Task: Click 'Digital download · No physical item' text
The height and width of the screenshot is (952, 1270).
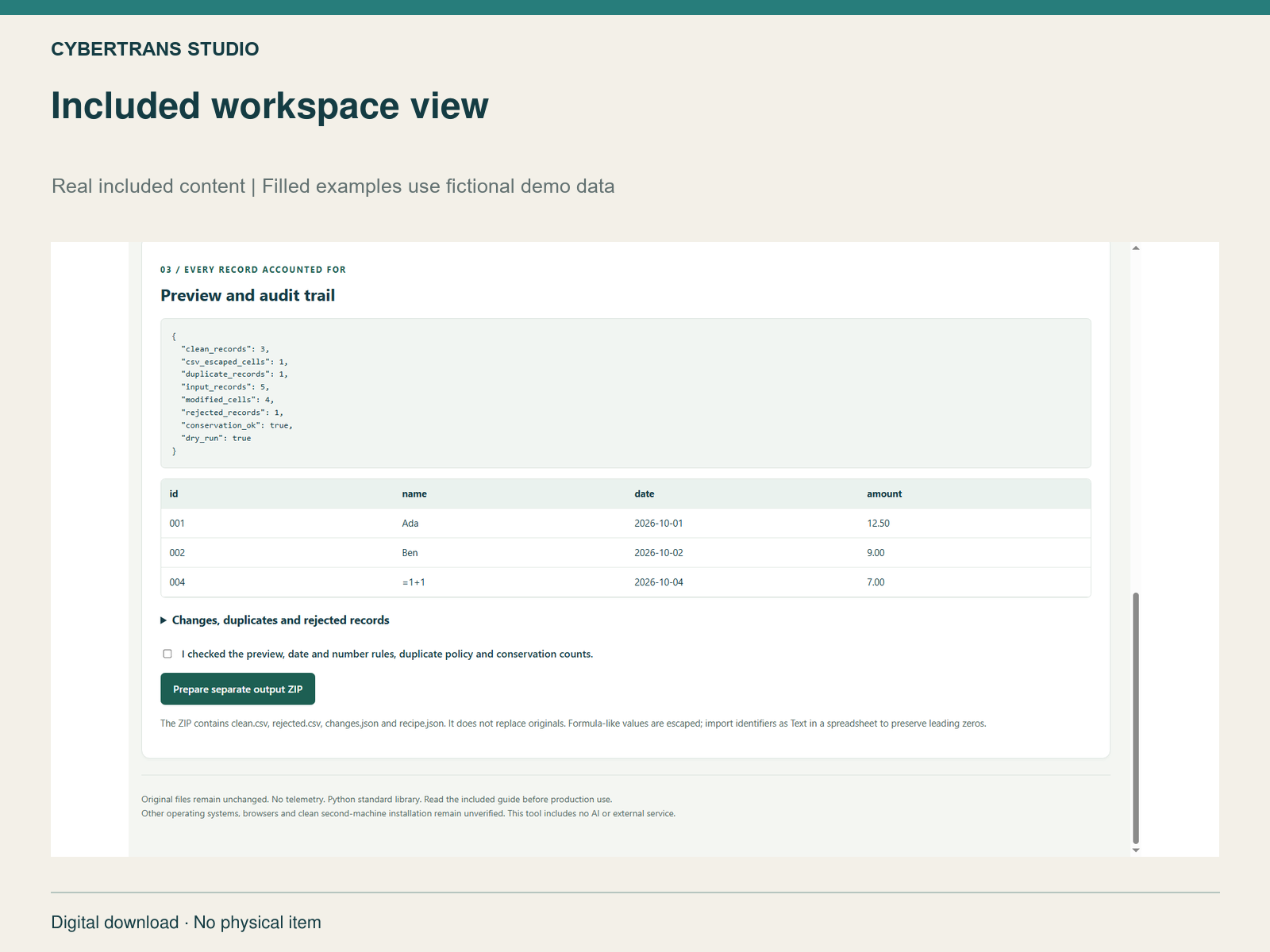Action: (x=187, y=923)
